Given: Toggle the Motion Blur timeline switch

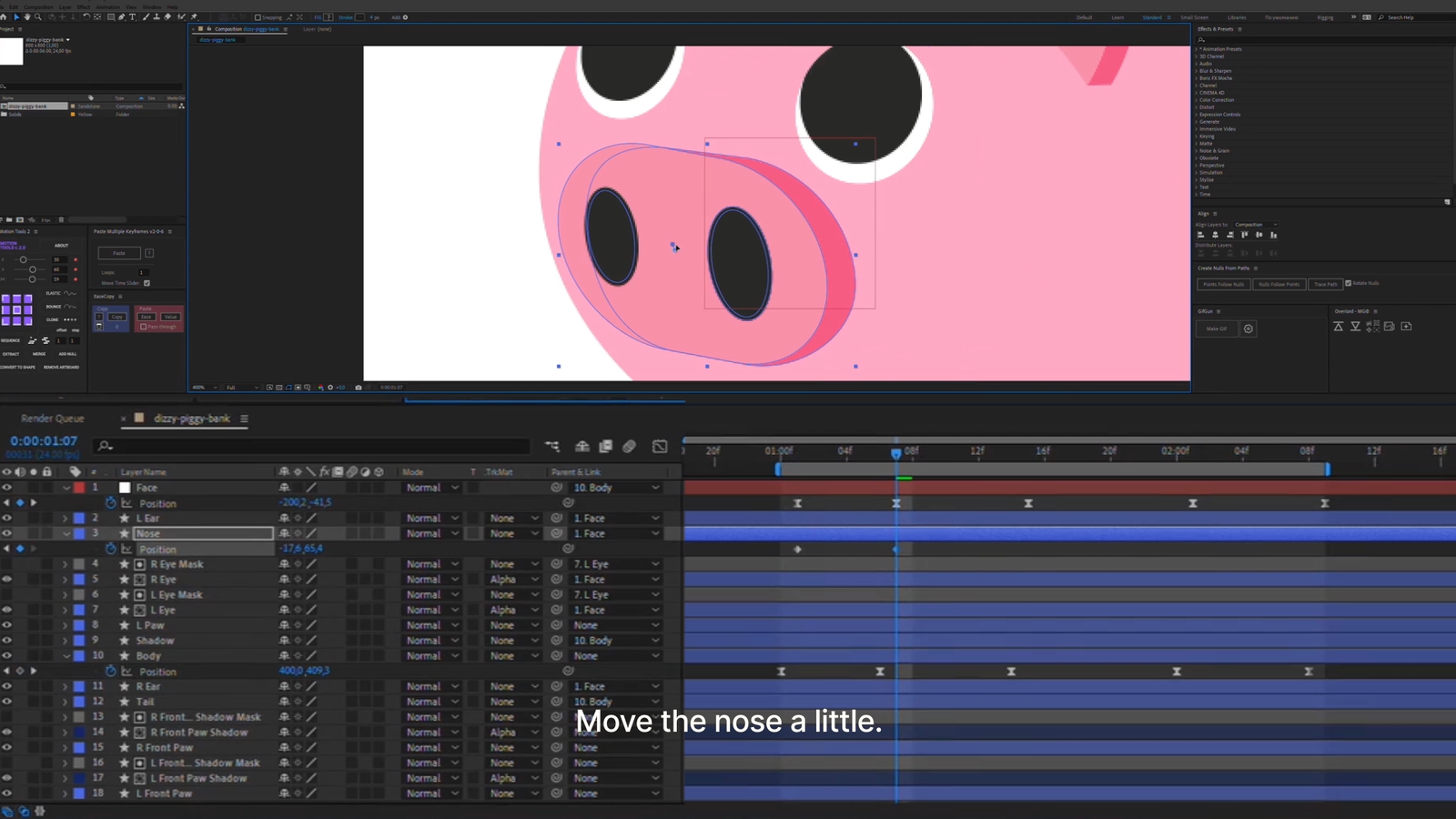Looking at the screenshot, I should pyautogui.click(x=629, y=446).
